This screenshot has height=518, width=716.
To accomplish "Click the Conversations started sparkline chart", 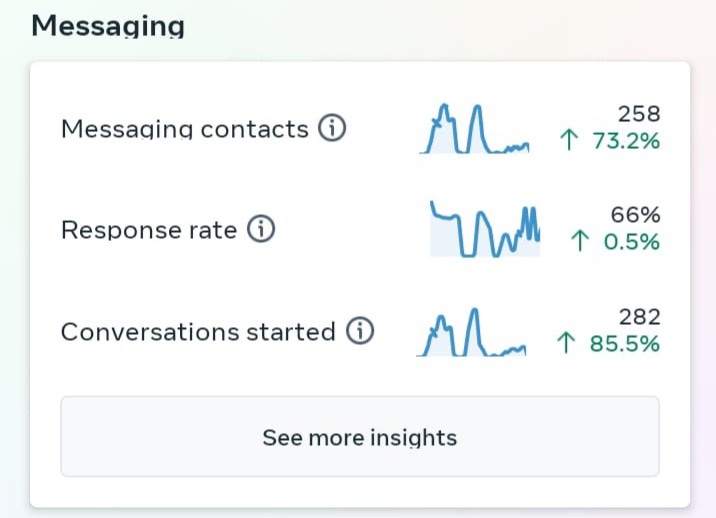I will 471,332.
